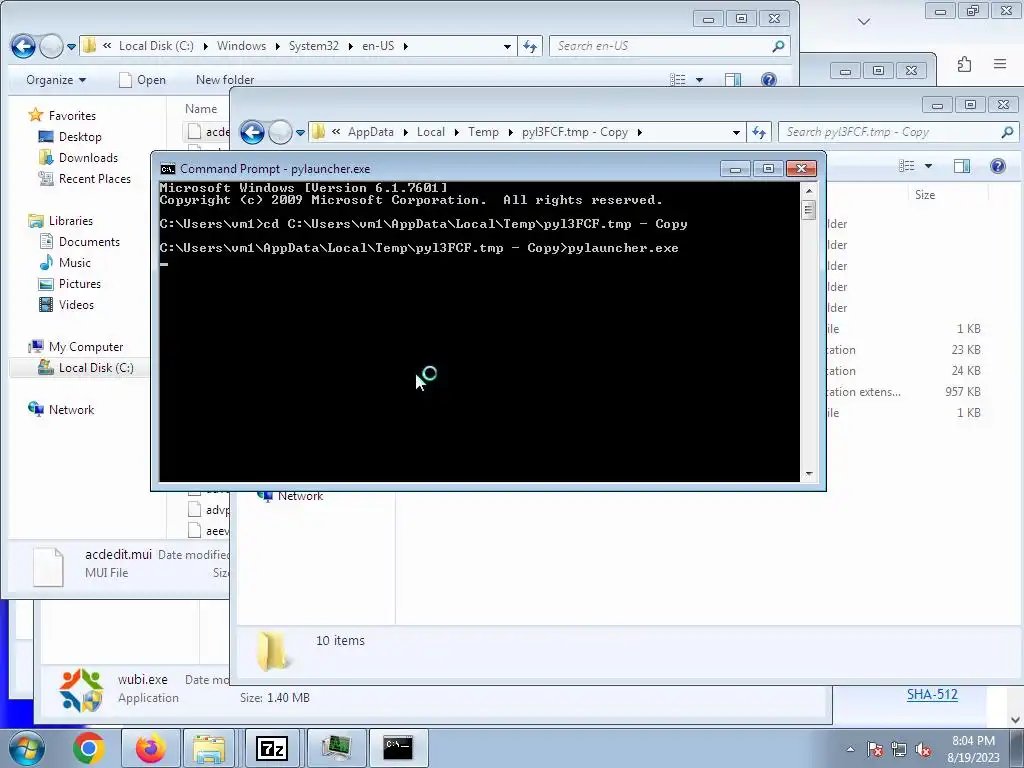Viewport: 1024px width, 768px height.
Task: Open help in the en-US Explorer toolbar
Action: [x=769, y=80]
